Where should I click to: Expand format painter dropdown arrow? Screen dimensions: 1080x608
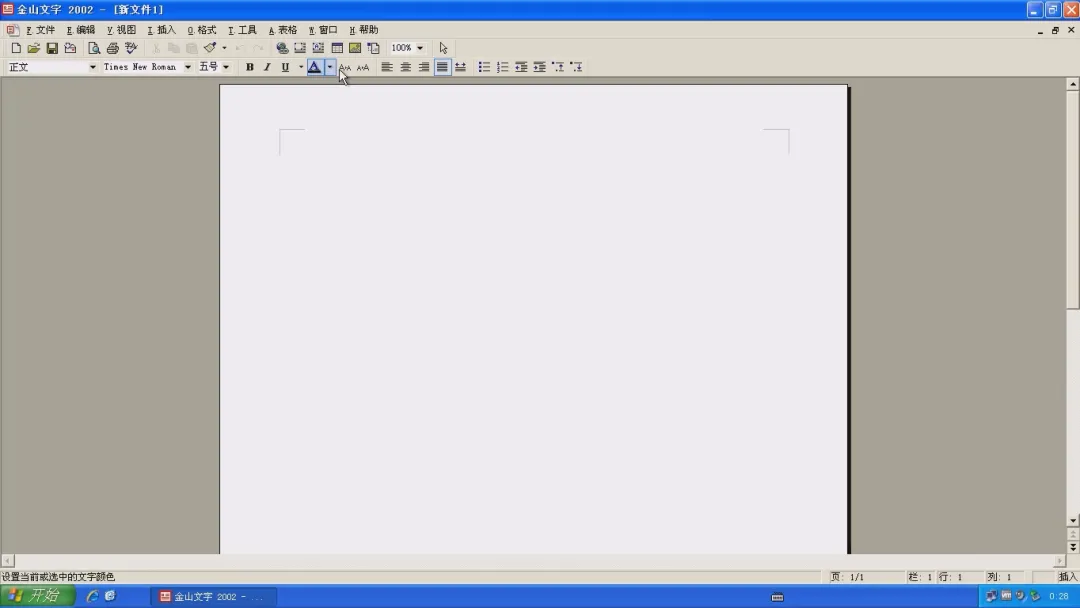coord(224,48)
